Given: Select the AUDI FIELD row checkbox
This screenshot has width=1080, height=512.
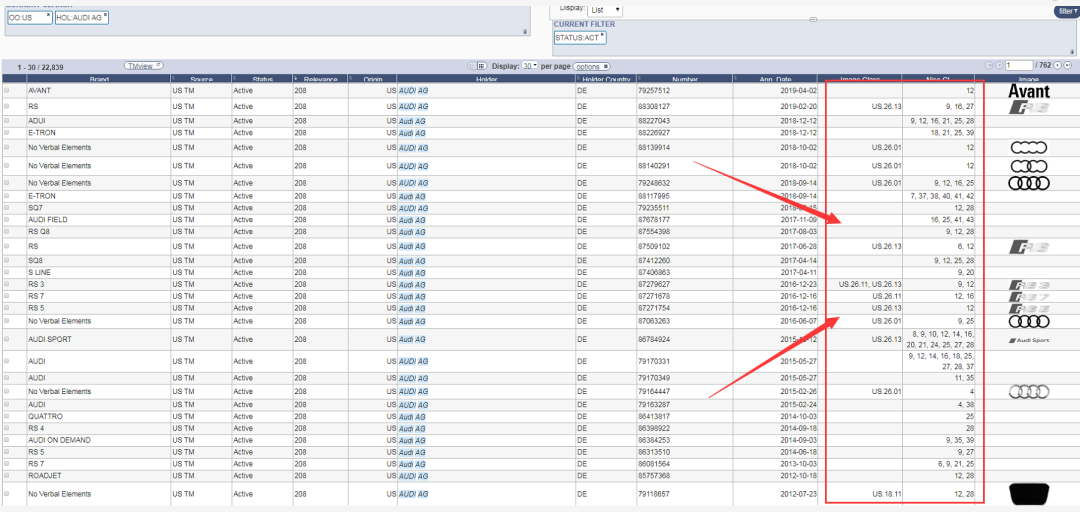Looking at the screenshot, I should coord(7,220).
